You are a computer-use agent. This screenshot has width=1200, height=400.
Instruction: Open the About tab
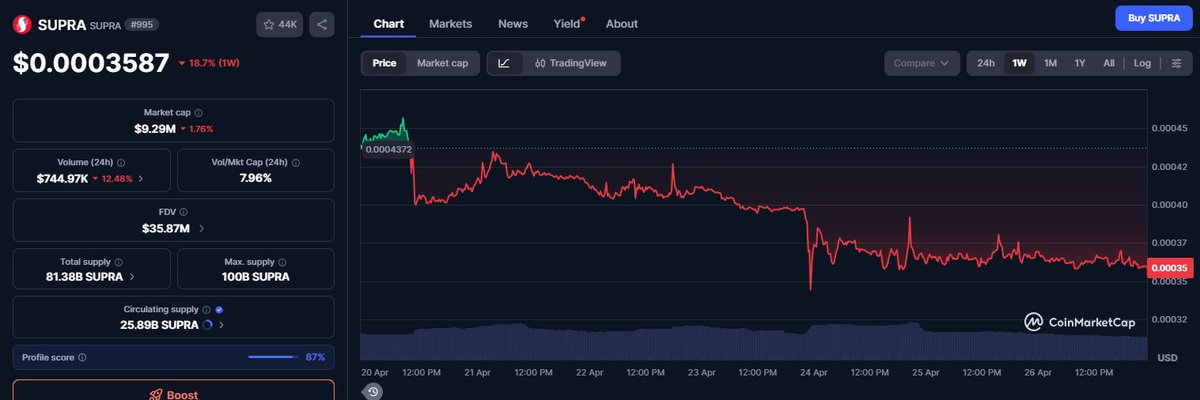(621, 23)
